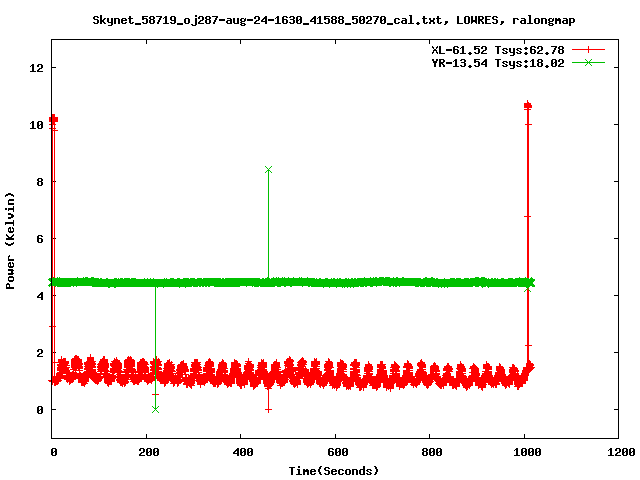
Task: Click the Power (Kelvin) y-axis label
Action: pos(11,239)
